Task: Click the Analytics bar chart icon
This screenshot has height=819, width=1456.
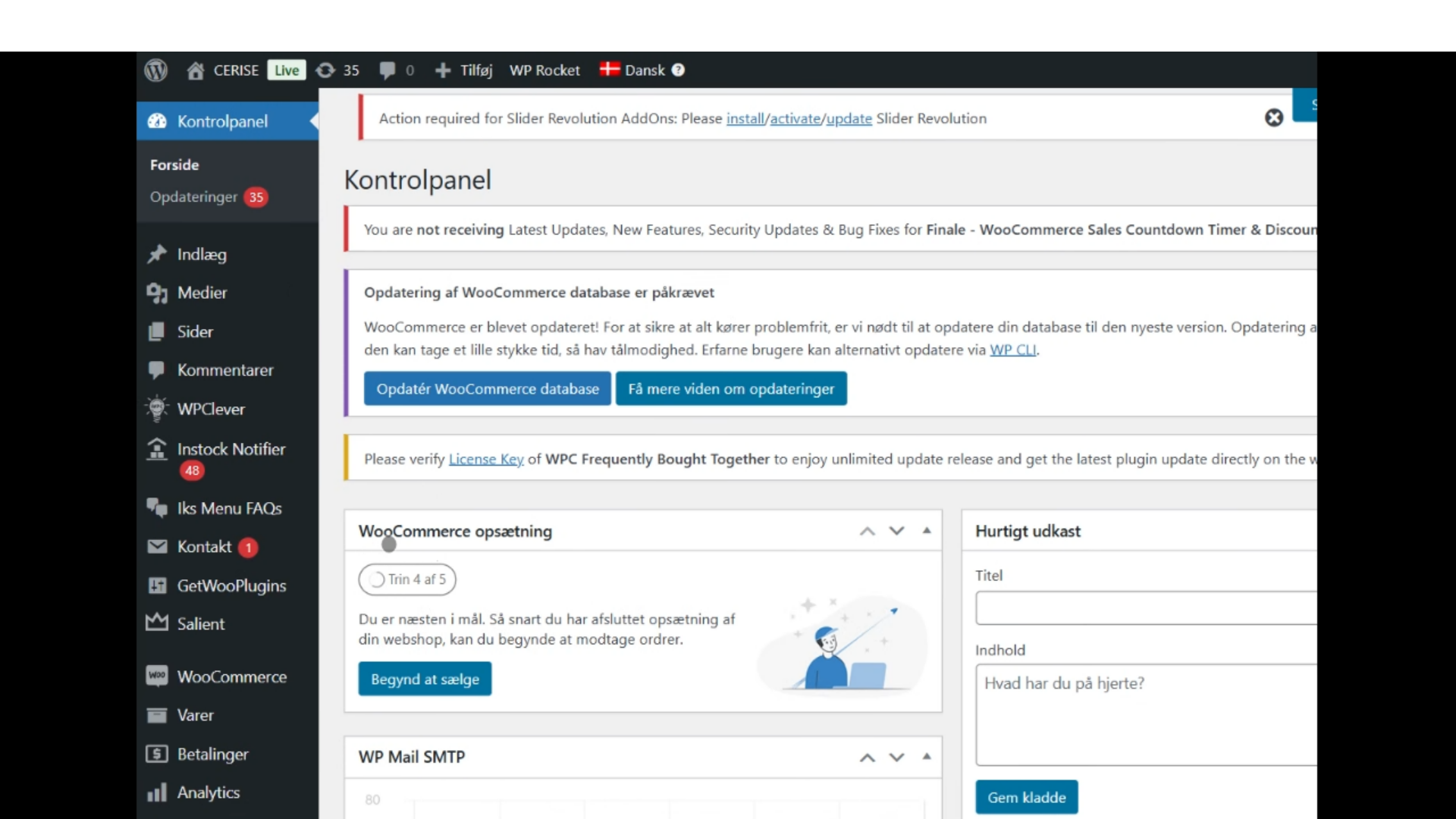Action: coord(157,792)
